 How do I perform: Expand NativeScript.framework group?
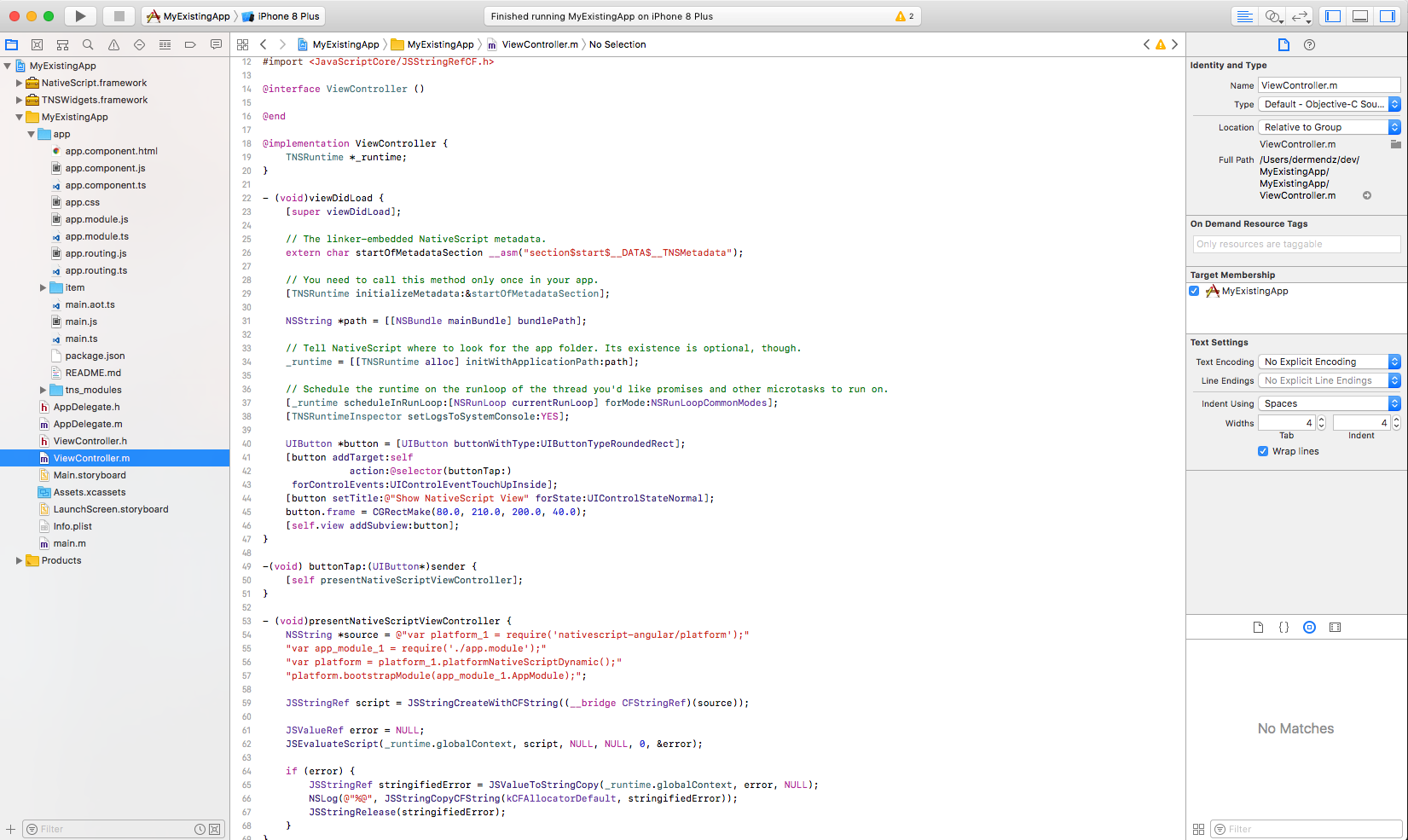pos(20,83)
